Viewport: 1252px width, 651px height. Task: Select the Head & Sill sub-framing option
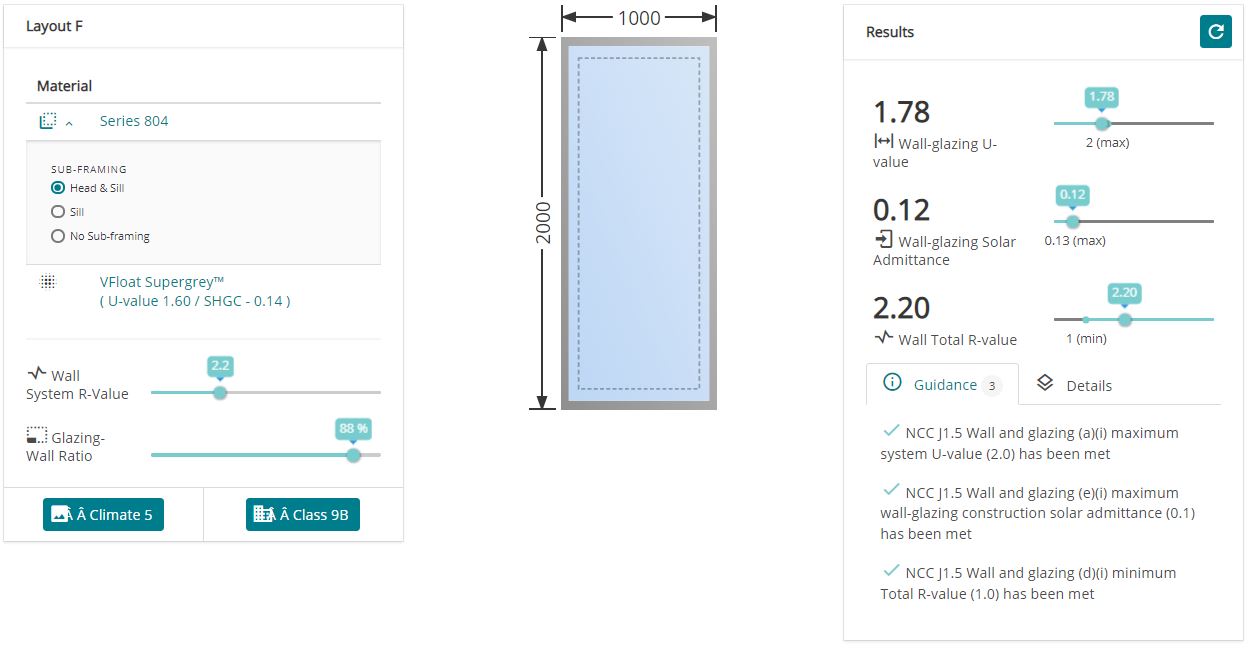click(58, 188)
